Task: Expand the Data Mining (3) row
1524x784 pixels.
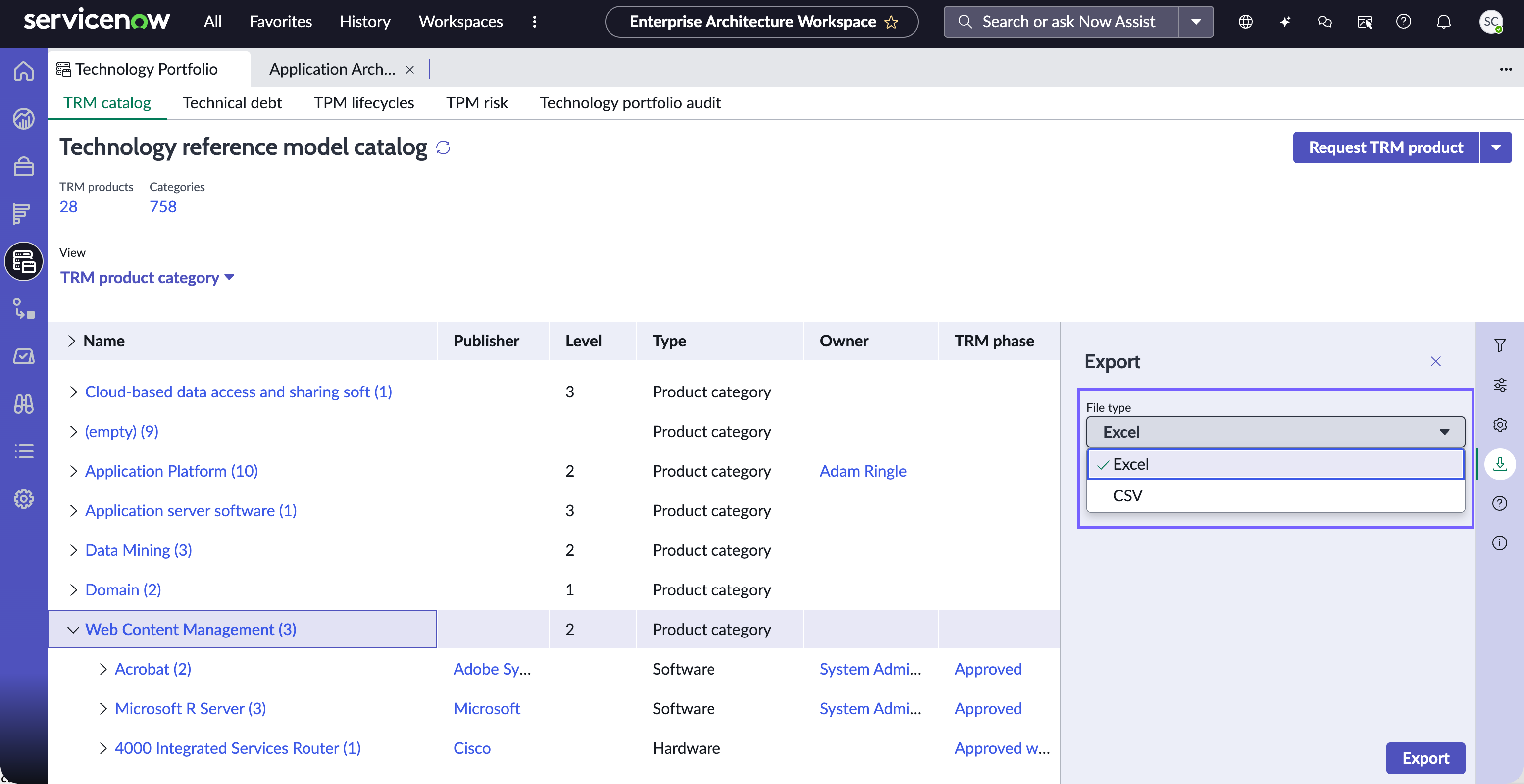Action: tap(73, 550)
